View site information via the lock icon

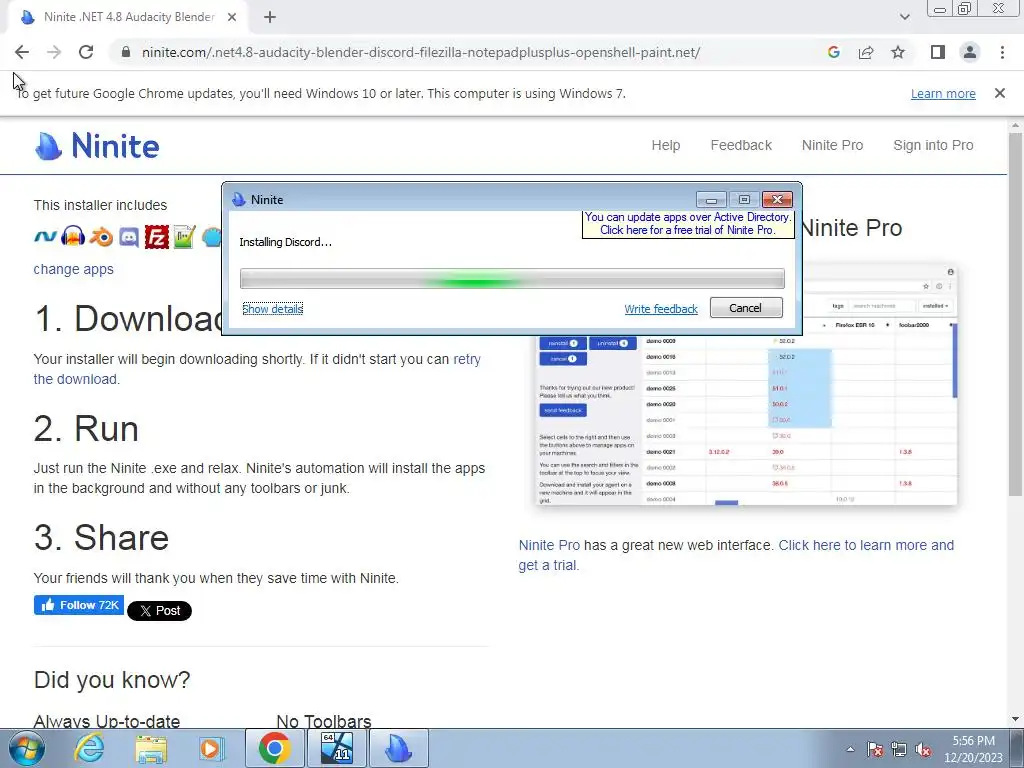(126, 52)
